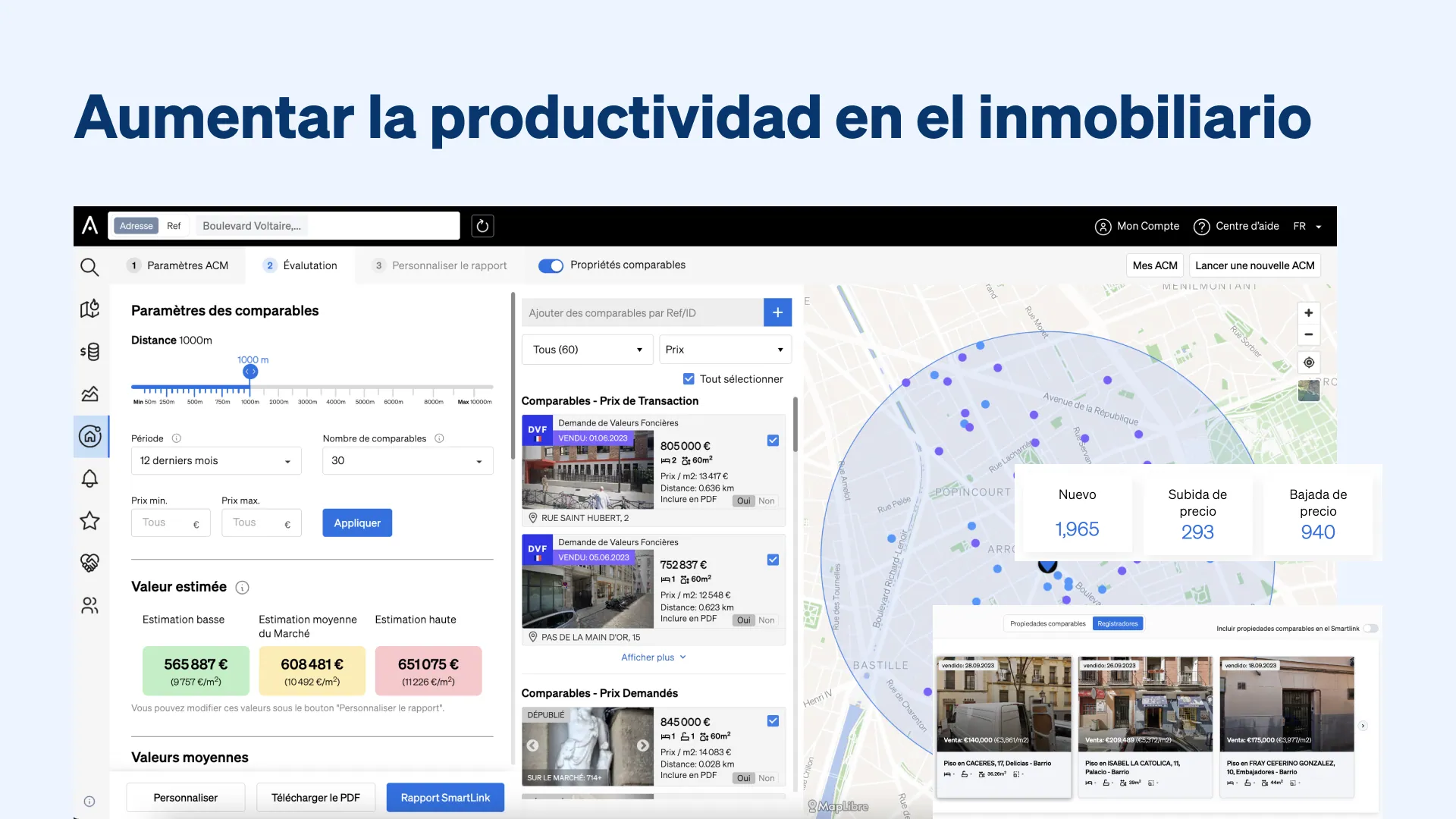Click the search magnifier sidebar icon
Image resolution: width=1456 pixels, height=819 pixels.
click(x=89, y=267)
